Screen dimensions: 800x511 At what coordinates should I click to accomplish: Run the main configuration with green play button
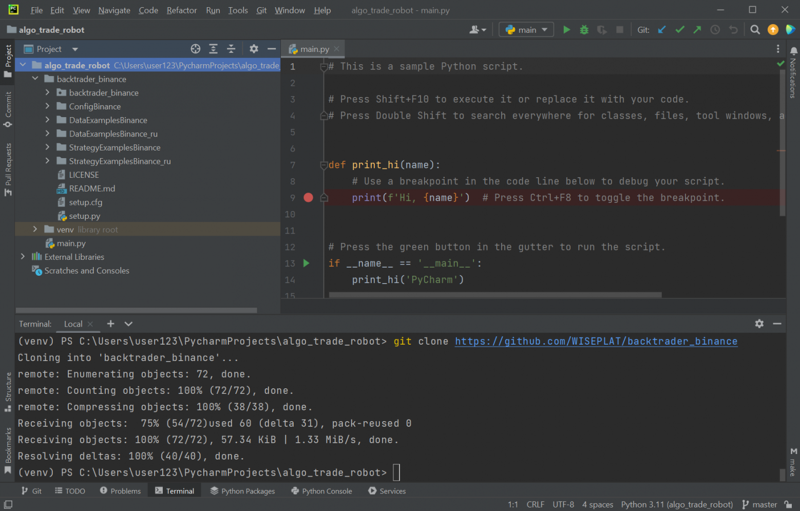click(566, 30)
